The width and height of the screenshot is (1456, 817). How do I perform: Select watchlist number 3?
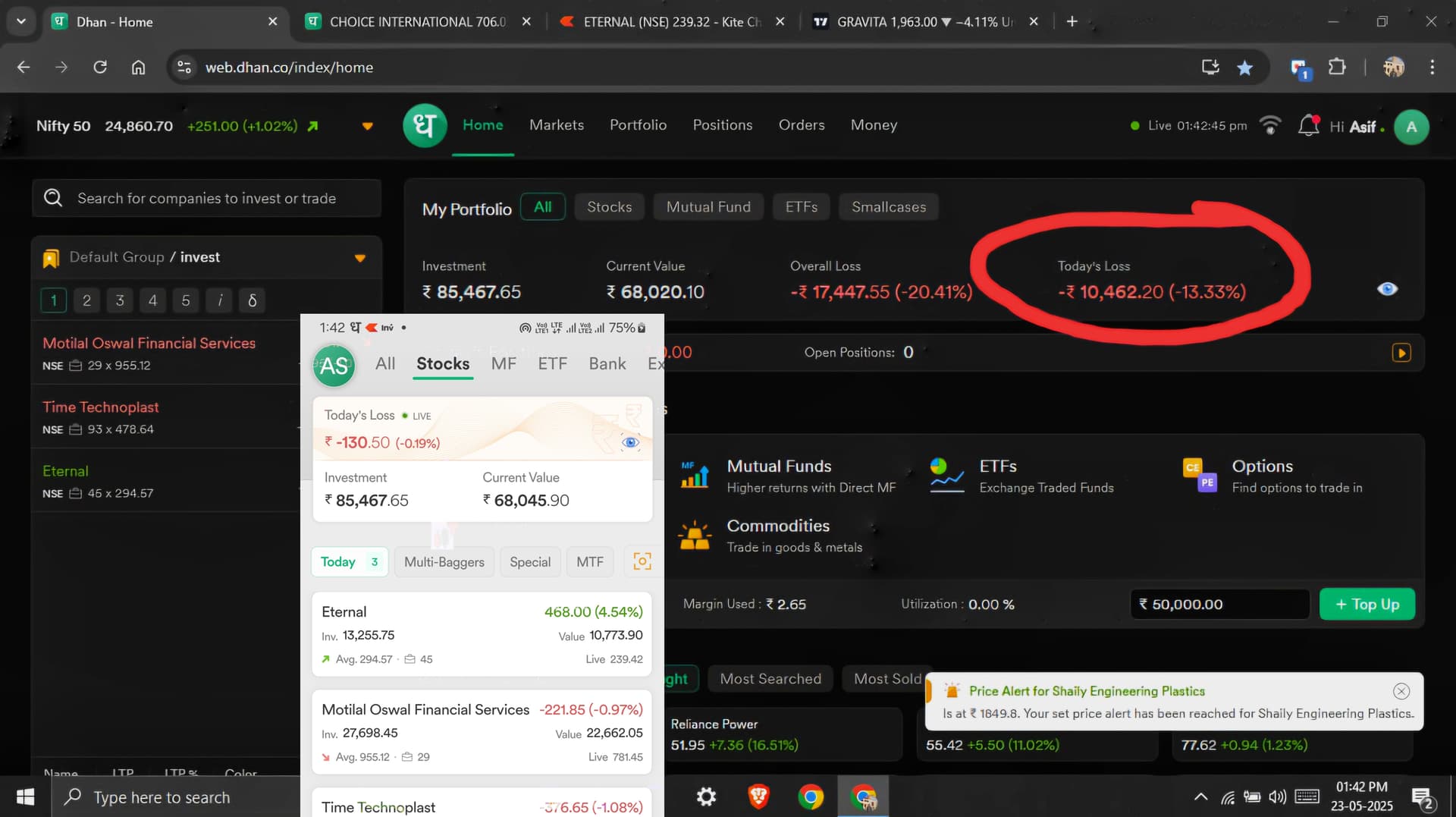click(x=120, y=300)
